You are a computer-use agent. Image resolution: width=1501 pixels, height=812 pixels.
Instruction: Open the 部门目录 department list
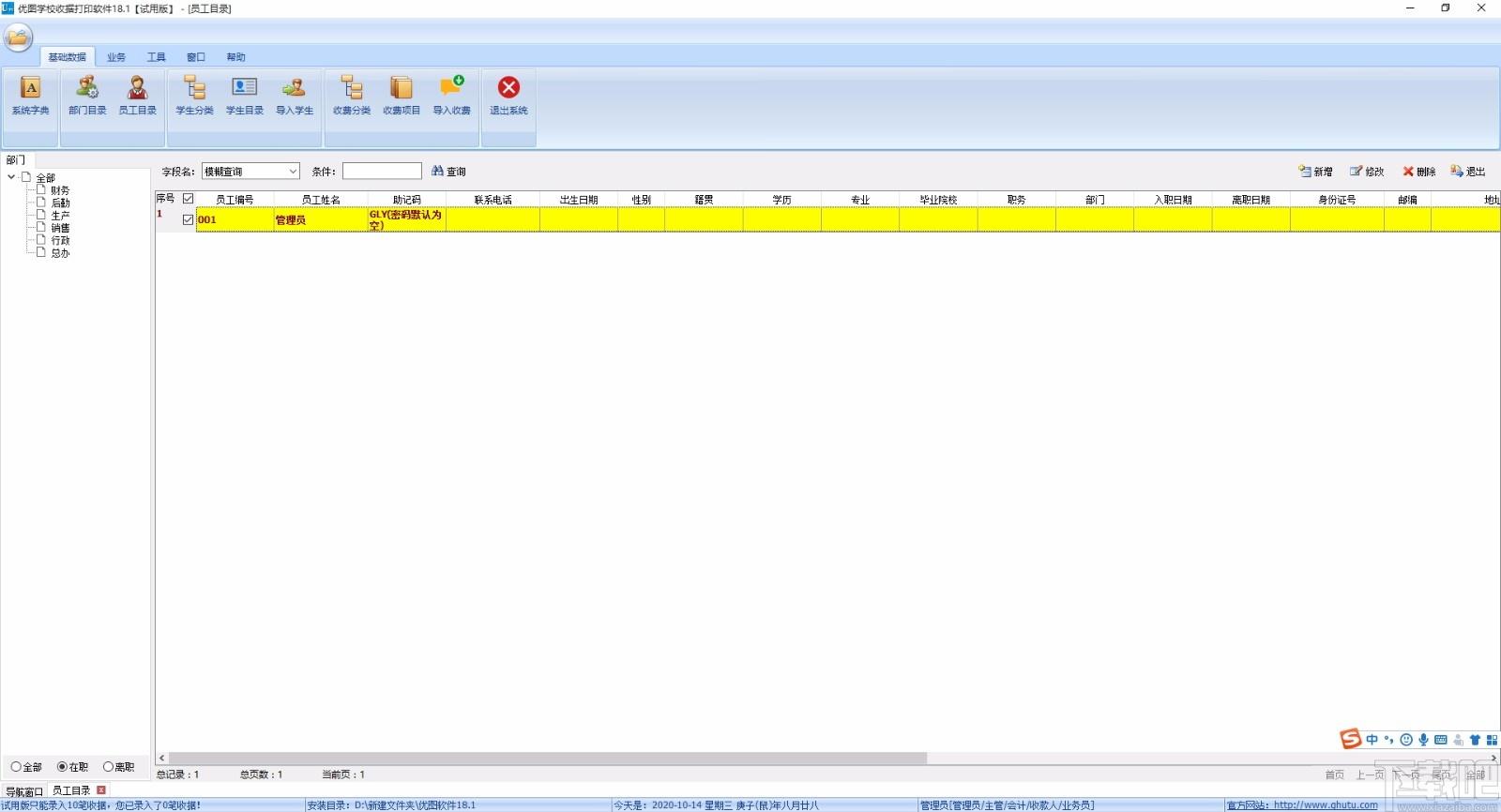(87, 96)
